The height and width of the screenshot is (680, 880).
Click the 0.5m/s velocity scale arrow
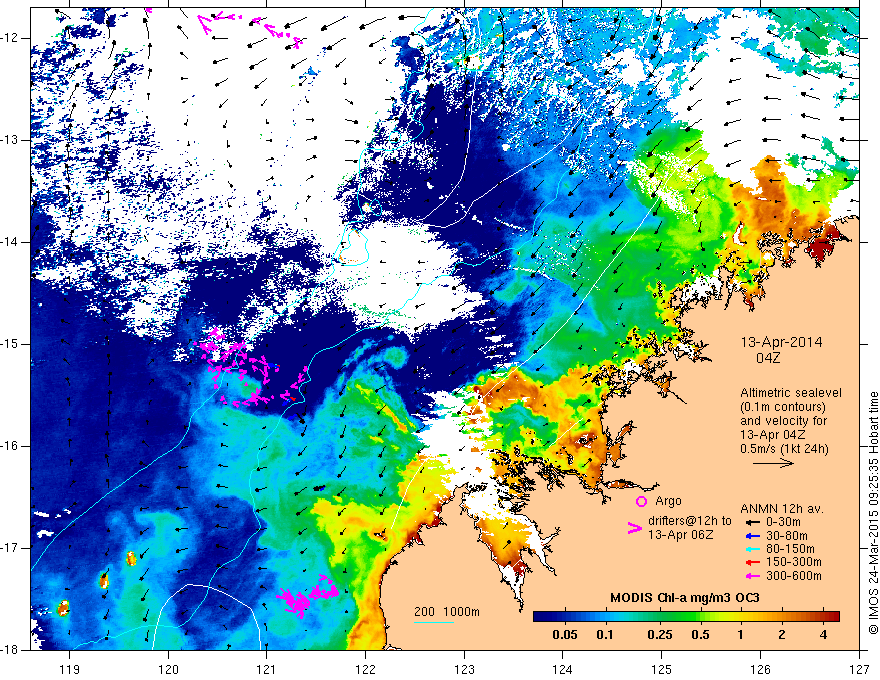pos(773,463)
